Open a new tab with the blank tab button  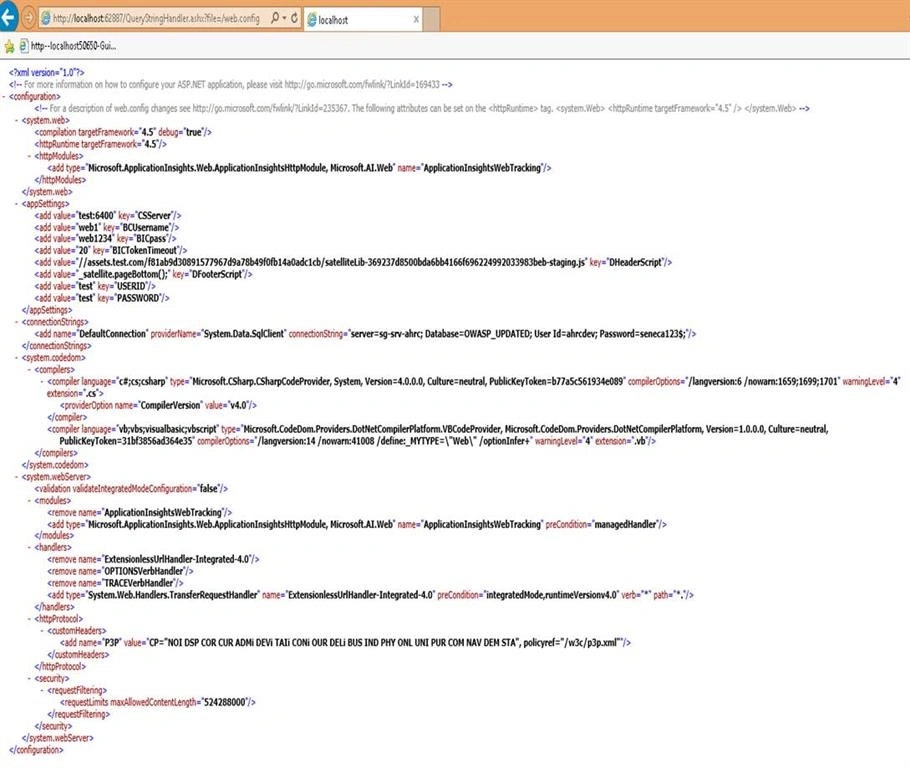[x=431, y=19]
